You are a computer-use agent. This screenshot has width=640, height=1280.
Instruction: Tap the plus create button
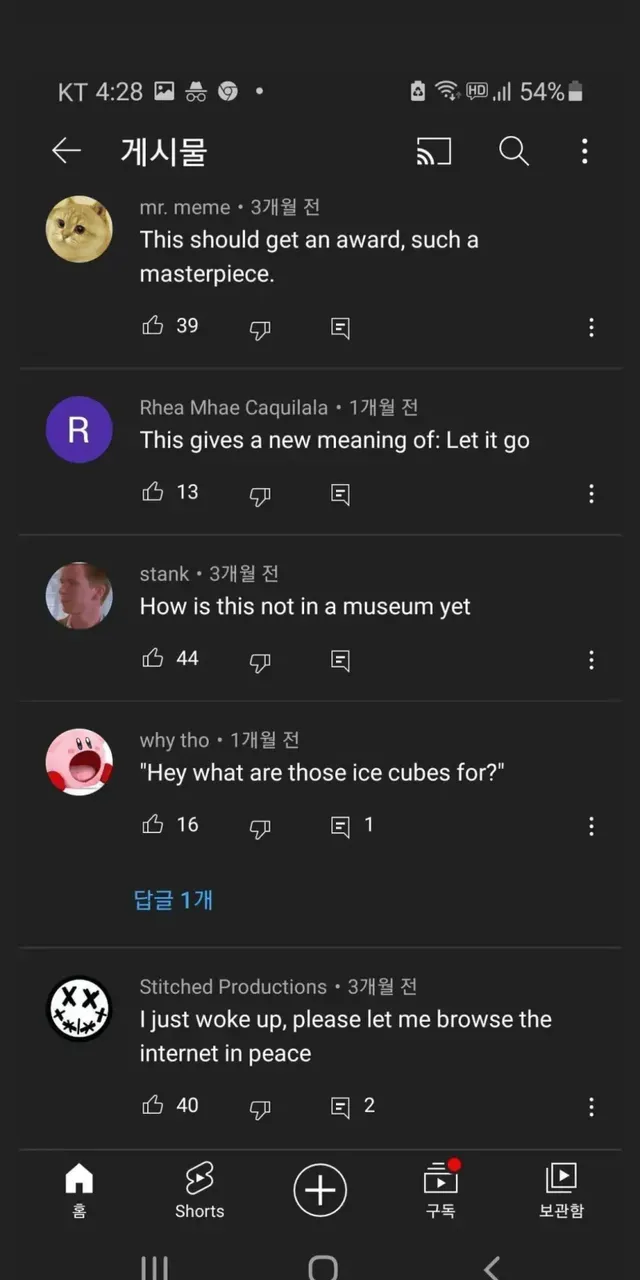(x=320, y=1191)
